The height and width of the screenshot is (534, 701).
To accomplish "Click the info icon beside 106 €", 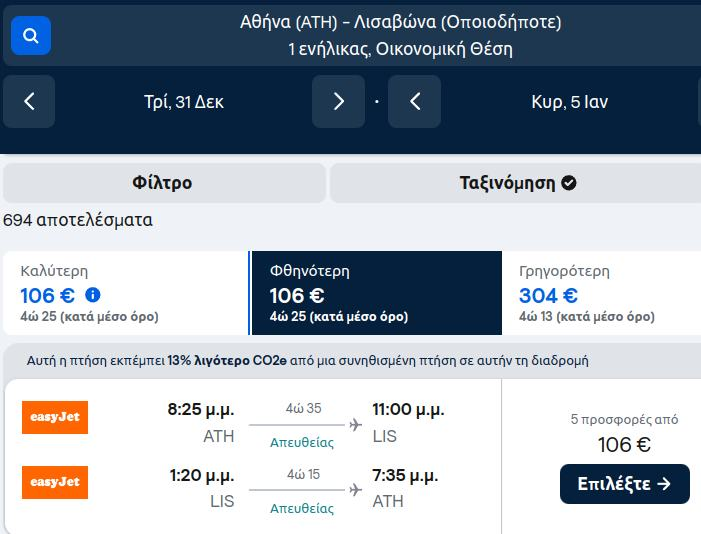I will point(93,295).
